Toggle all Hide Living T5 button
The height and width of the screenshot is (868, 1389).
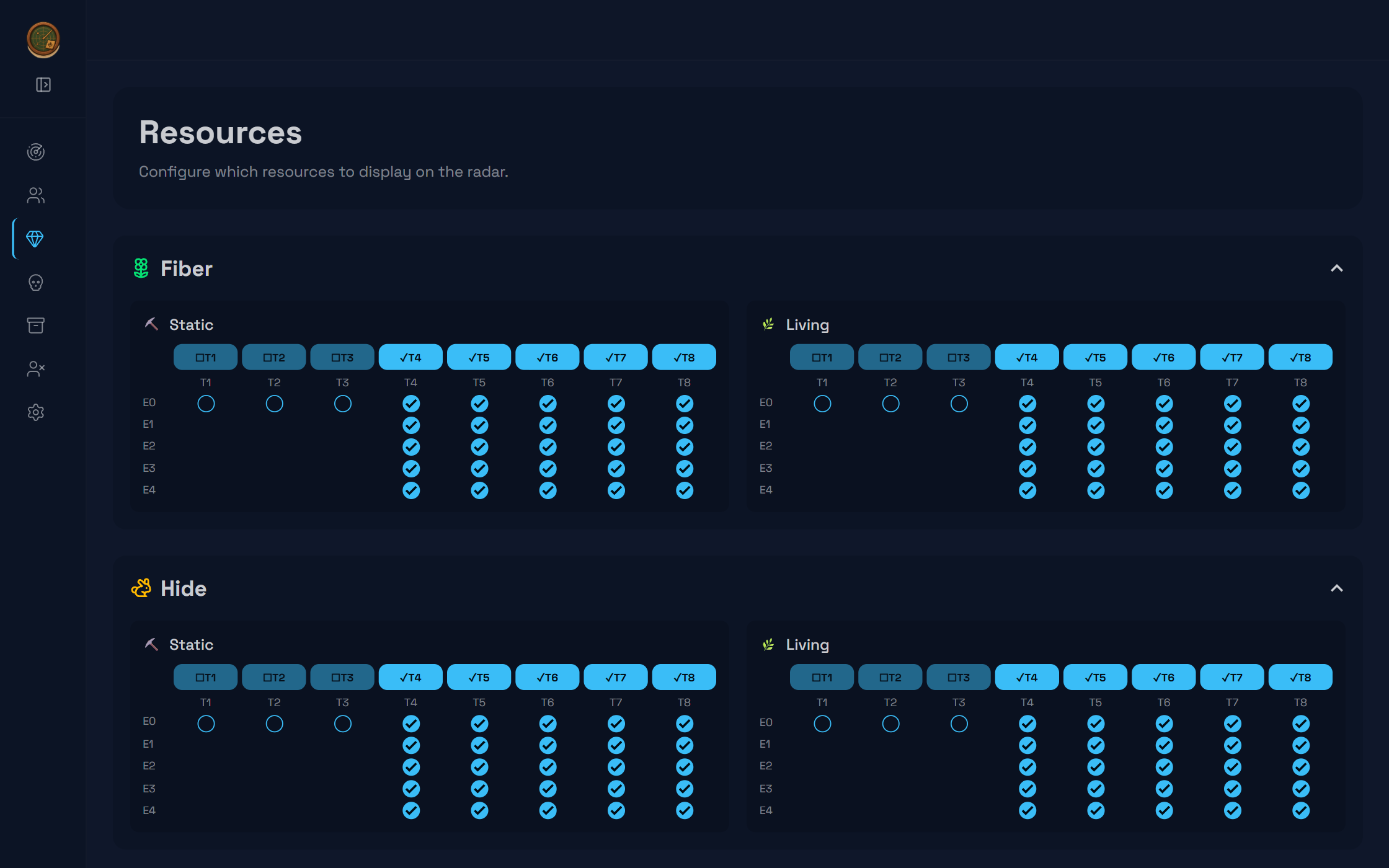click(1096, 677)
